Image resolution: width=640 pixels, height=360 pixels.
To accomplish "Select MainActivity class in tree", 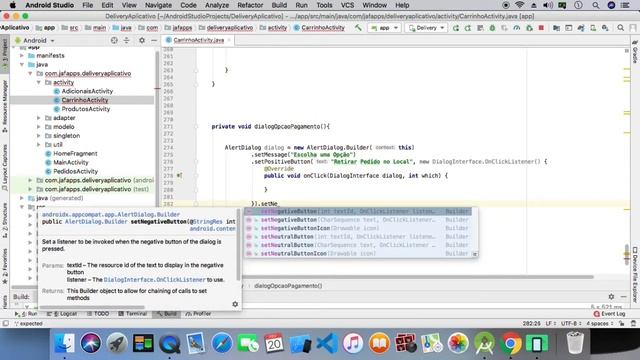I will (x=71, y=162).
